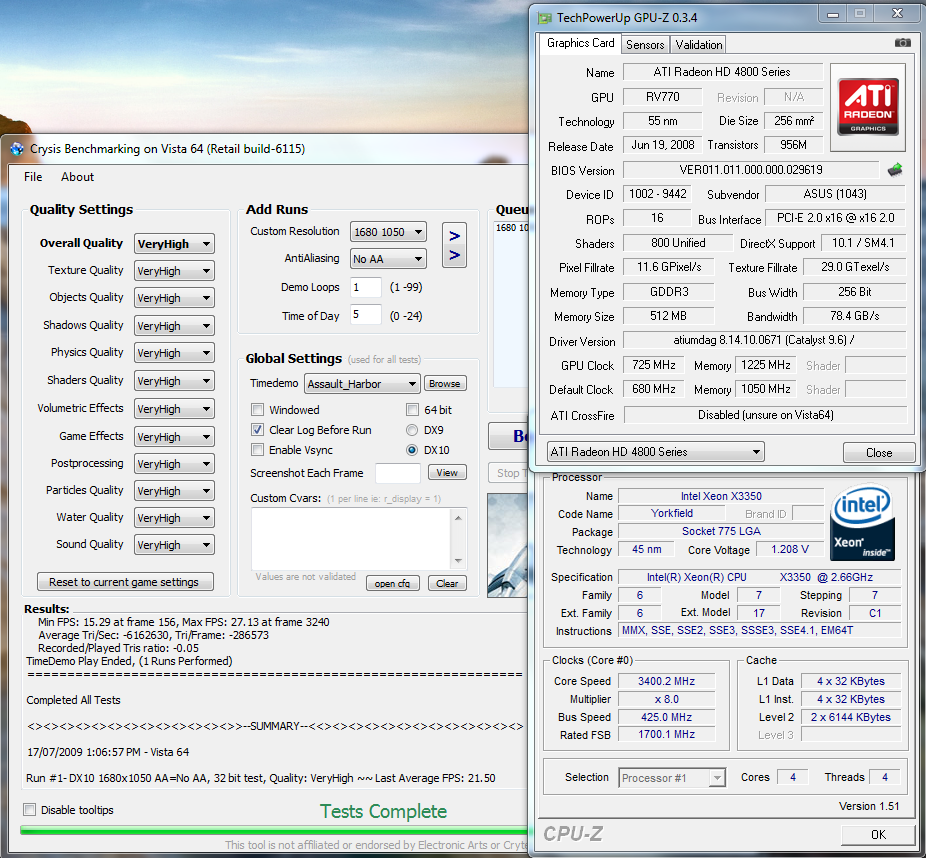Click the Browse button
This screenshot has width=926, height=858.
tap(445, 383)
